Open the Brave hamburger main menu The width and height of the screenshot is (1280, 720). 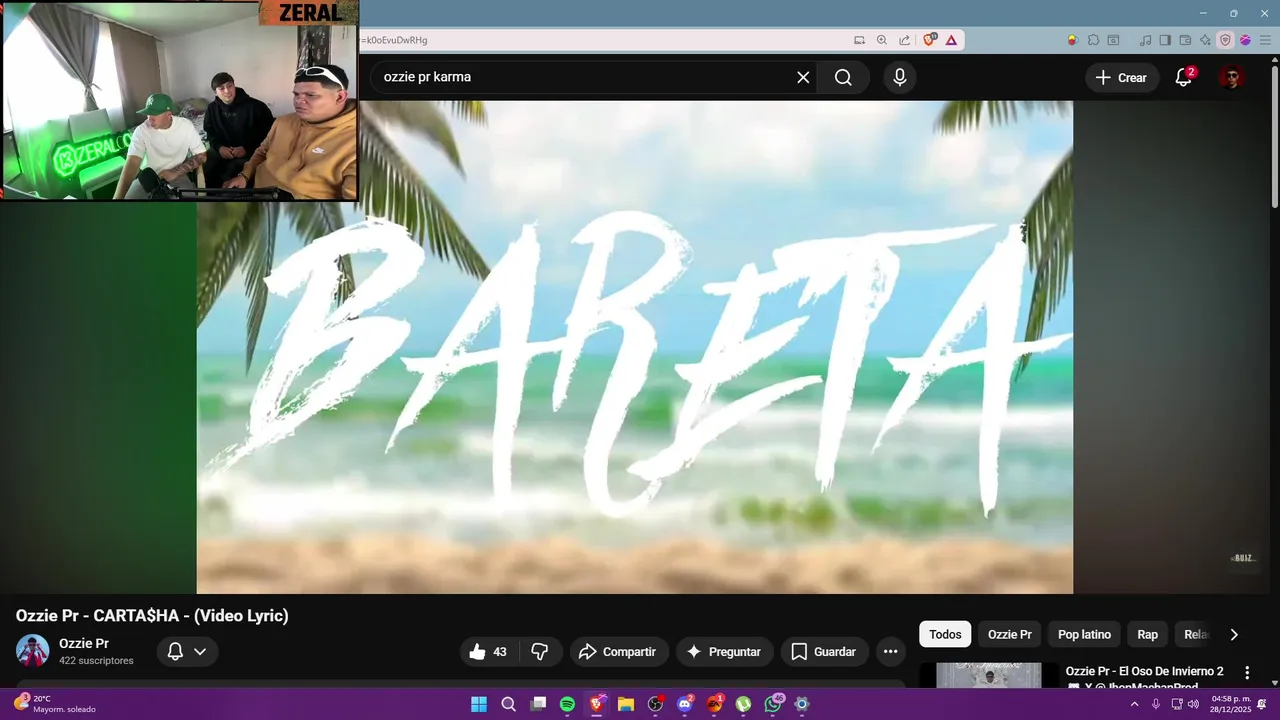(x=1264, y=40)
